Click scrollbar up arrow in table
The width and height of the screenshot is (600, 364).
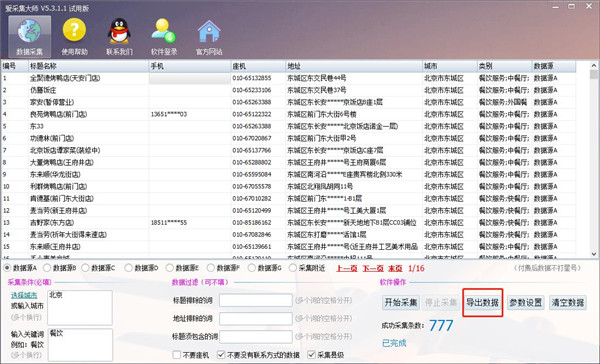pos(593,65)
